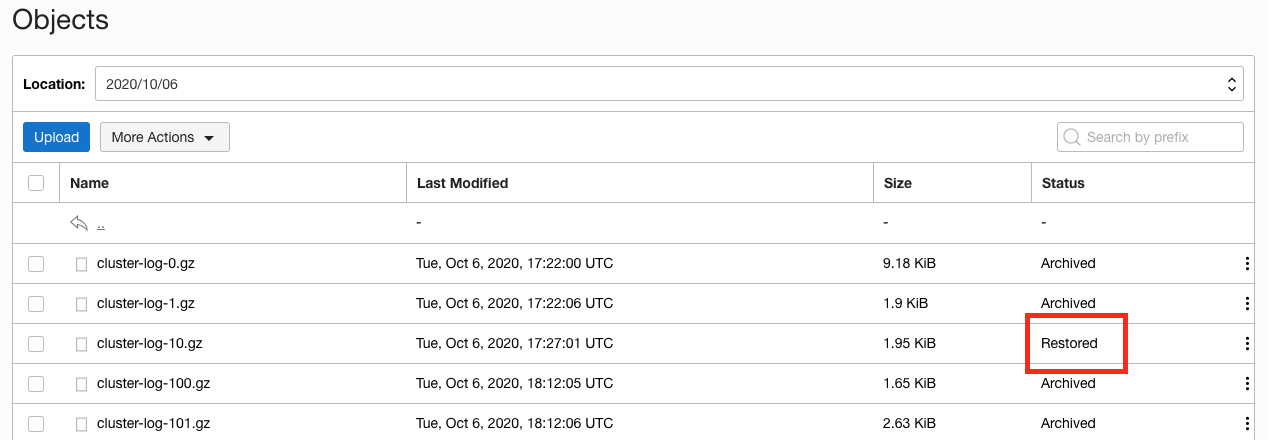Image resolution: width=1268 pixels, height=440 pixels.
Task: Toggle the select-all checkbox in header
Action: (x=36, y=183)
